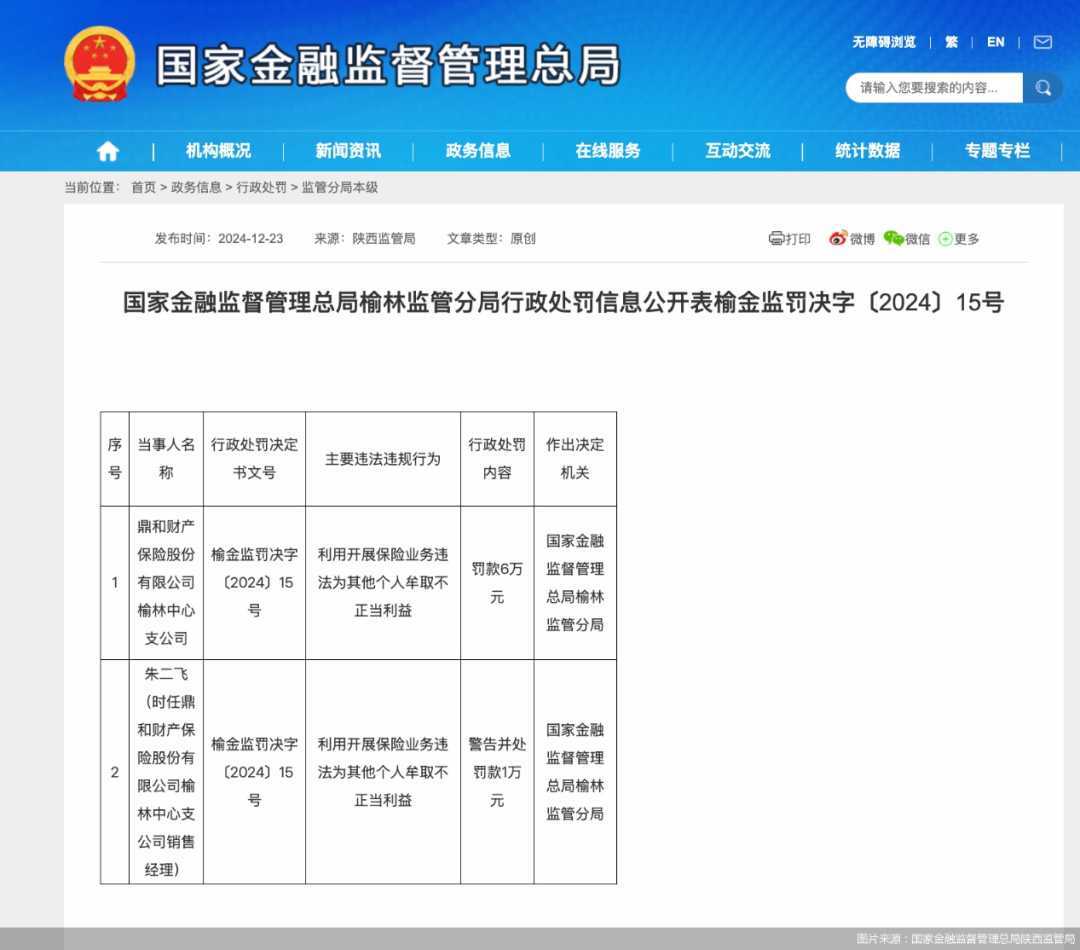1080x950 pixels.
Task: Open the home icon in navigation bar
Action: pyautogui.click(x=107, y=151)
